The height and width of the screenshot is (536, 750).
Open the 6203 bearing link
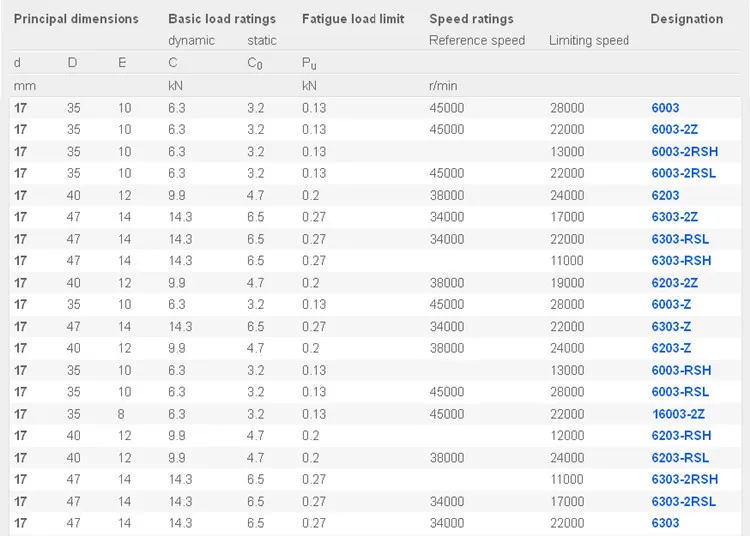click(665, 196)
